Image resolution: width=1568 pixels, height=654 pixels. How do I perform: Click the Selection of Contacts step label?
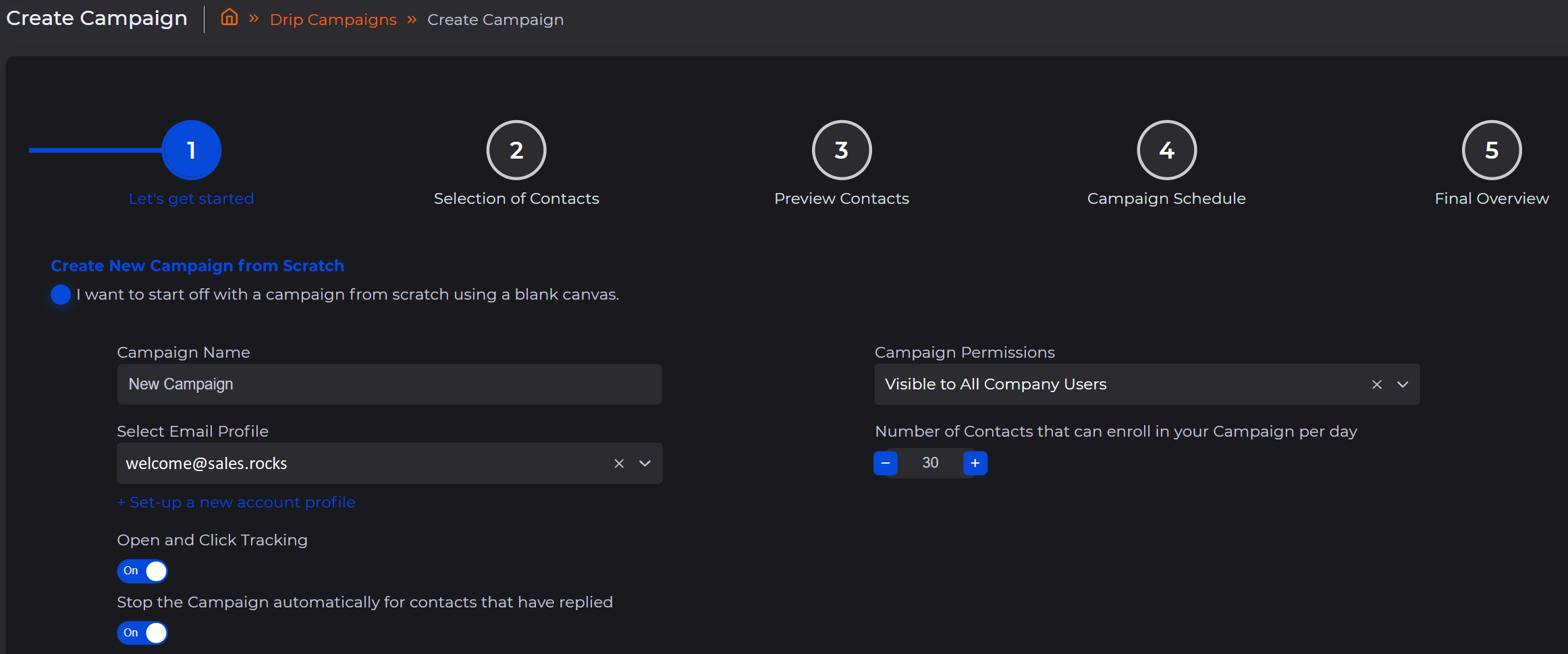516,198
